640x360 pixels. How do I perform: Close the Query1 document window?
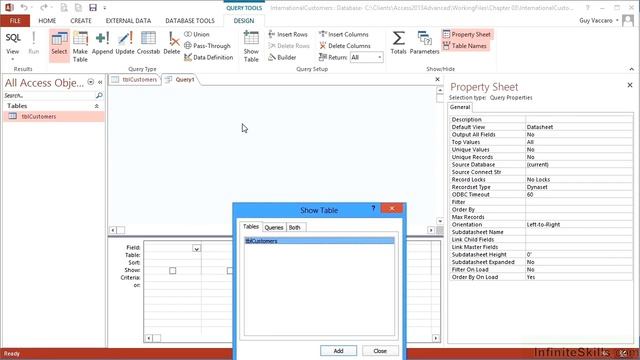[438, 79]
